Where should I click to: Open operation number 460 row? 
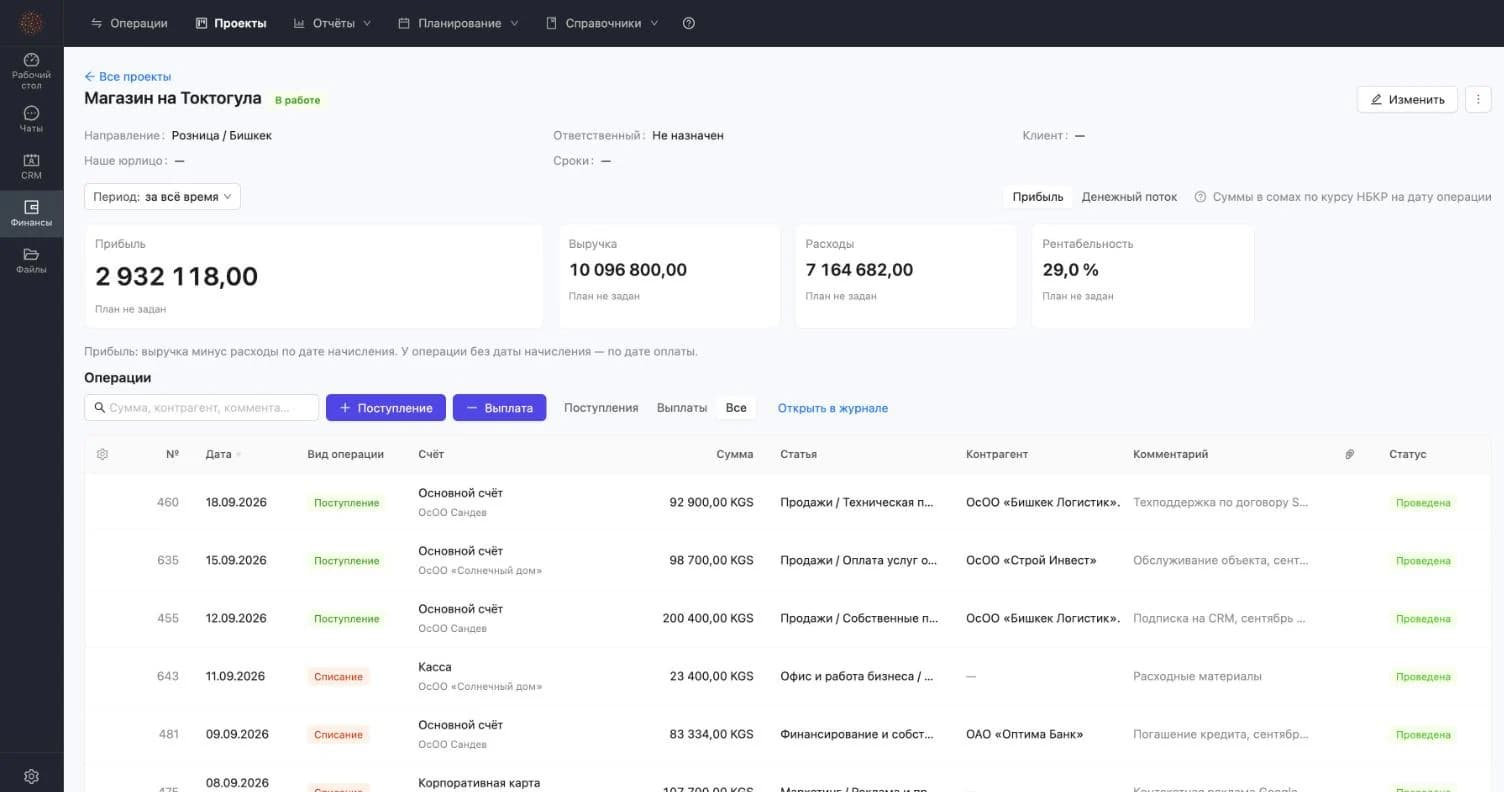pyautogui.click(x=787, y=503)
